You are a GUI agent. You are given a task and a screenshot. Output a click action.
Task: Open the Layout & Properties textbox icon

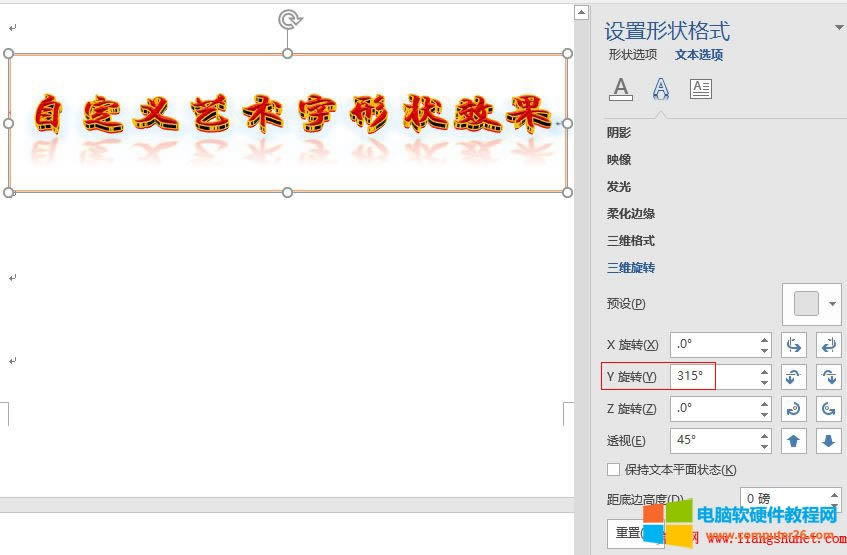click(x=701, y=89)
